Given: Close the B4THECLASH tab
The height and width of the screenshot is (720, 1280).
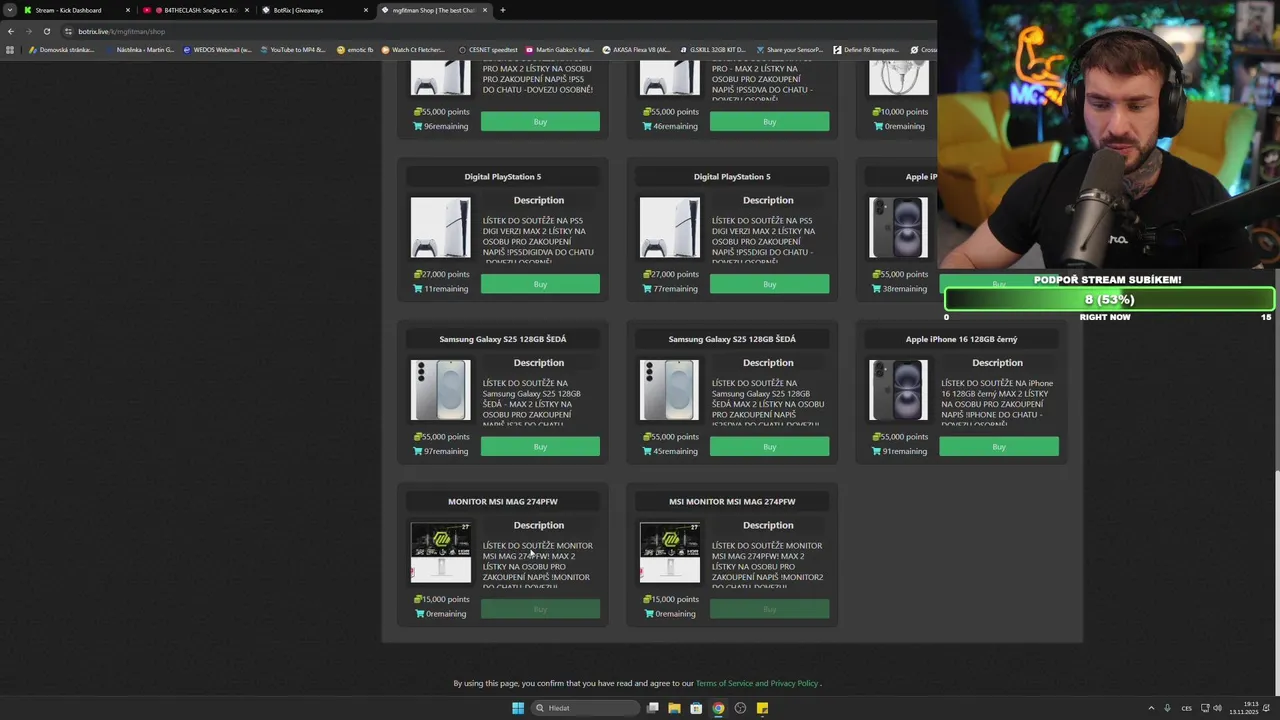Looking at the screenshot, I should coord(246,10).
